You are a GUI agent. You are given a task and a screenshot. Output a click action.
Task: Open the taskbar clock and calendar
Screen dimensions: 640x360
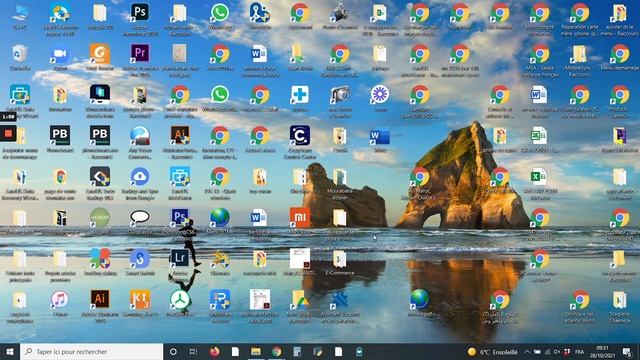point(602,352)
